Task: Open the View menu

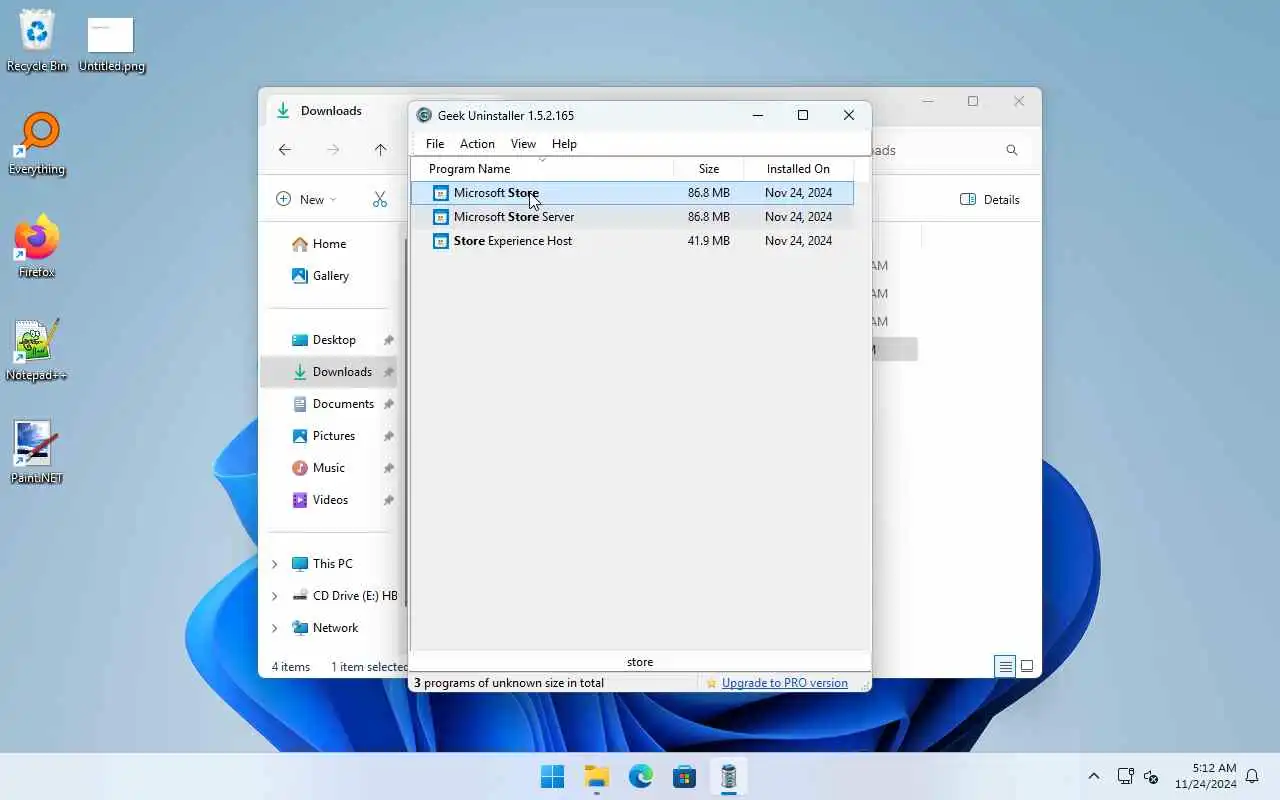Action: [523, 144]
